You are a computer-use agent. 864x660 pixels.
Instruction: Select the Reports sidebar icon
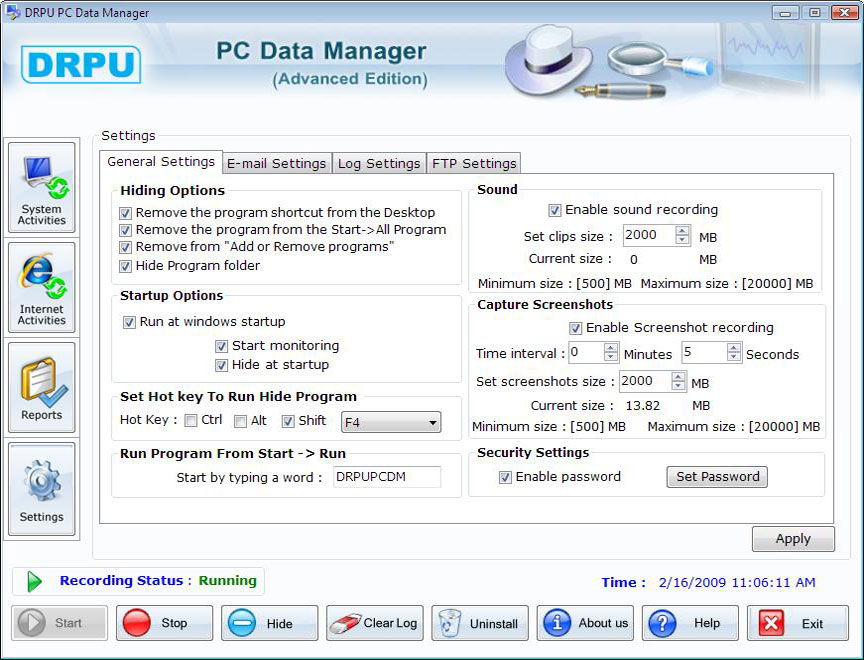point(41,387)
